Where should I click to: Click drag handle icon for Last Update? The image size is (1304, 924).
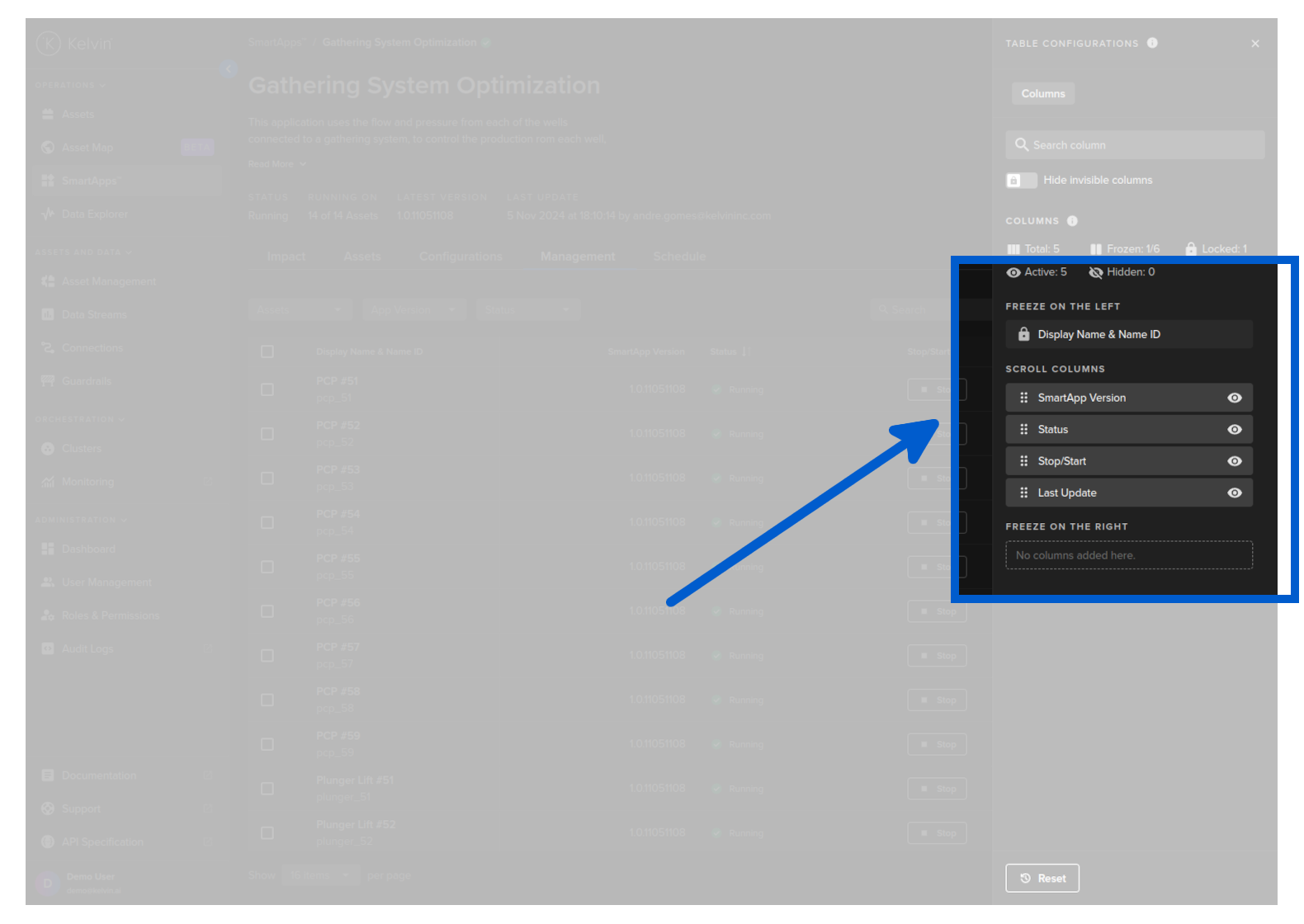pyautogui.click(x=1023, y=493)
